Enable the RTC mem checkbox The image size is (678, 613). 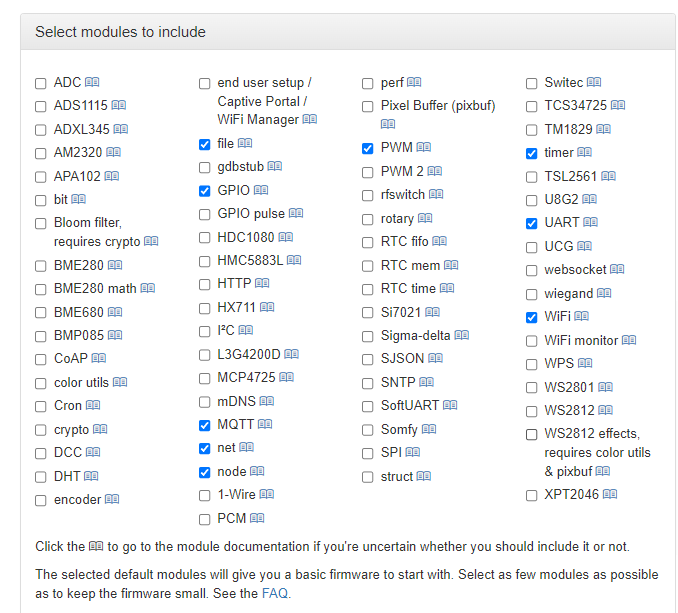[x=368, y=266]
